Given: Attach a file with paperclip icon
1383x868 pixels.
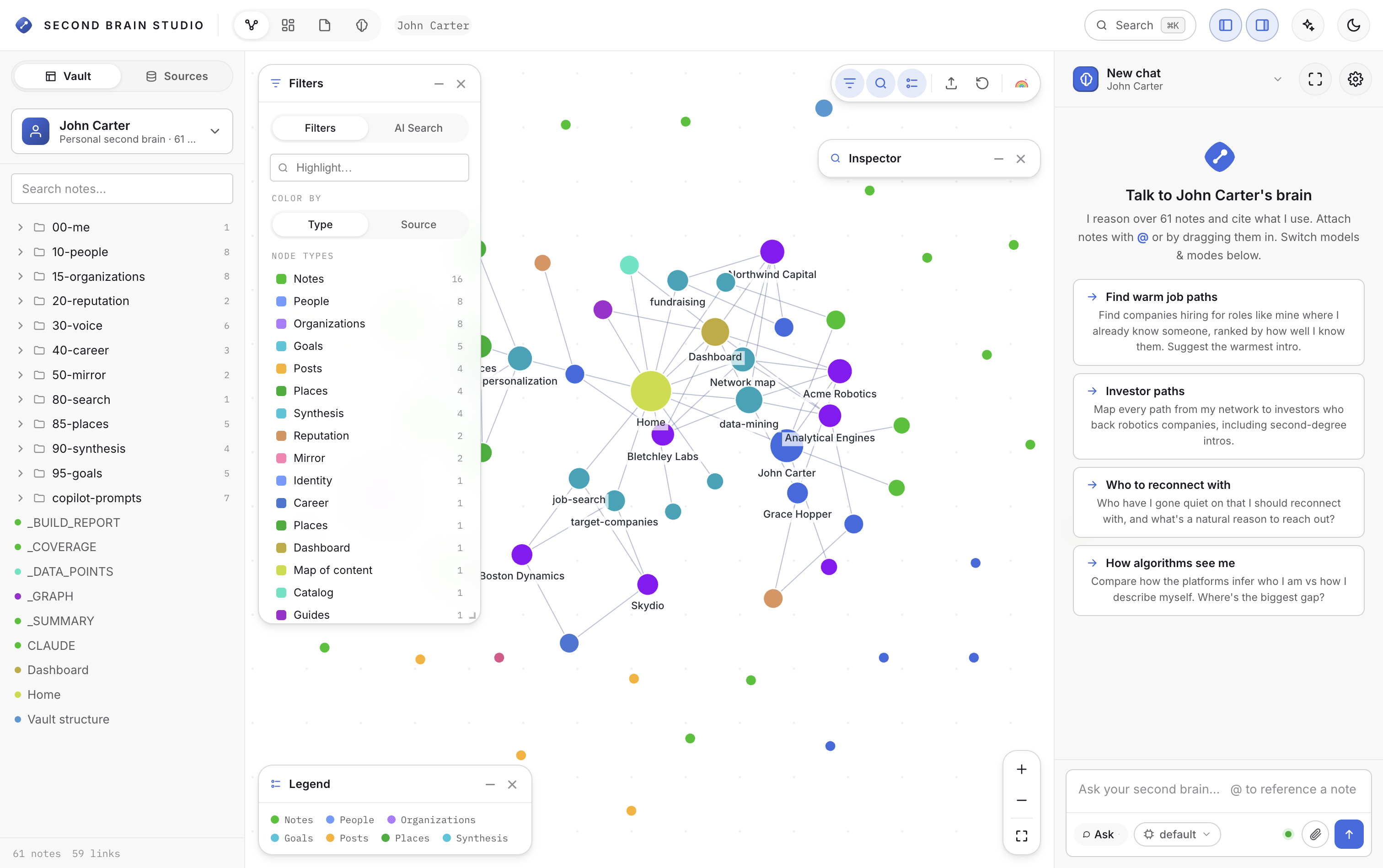Looking at the screenshot, I should (x=1315, y=834).
